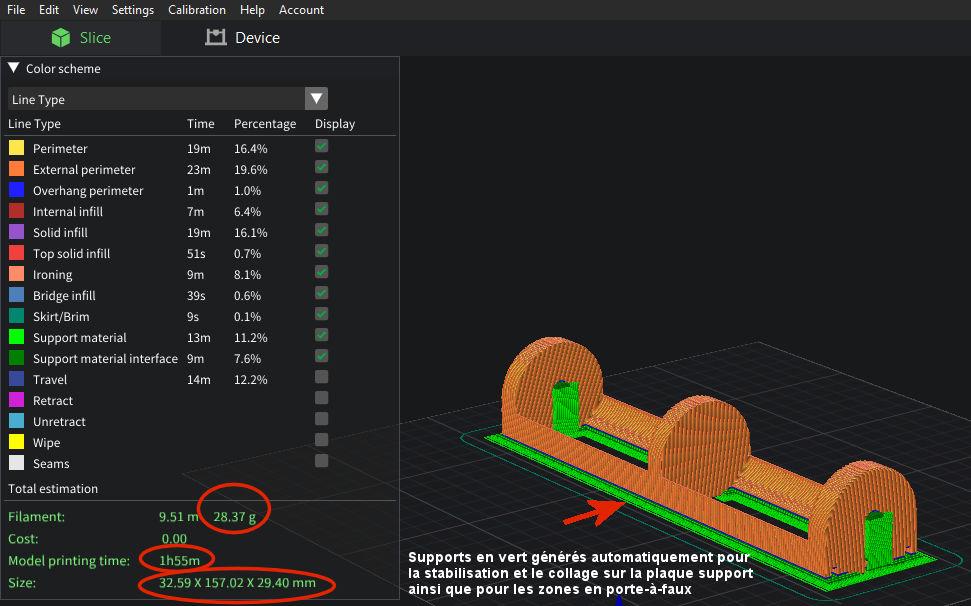Switch to the Device tab
This screenshot has height=606, width=971.
pos(243,38)
